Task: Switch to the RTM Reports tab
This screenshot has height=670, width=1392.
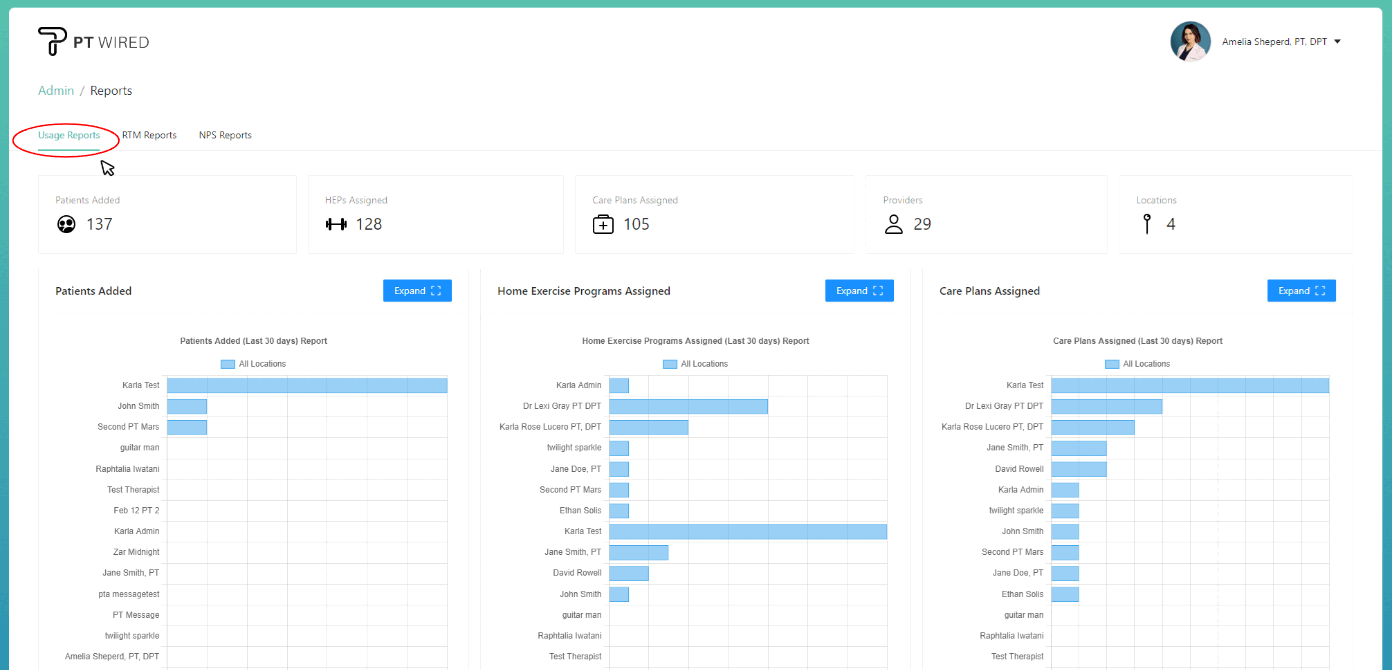Action: click(149, 135)
